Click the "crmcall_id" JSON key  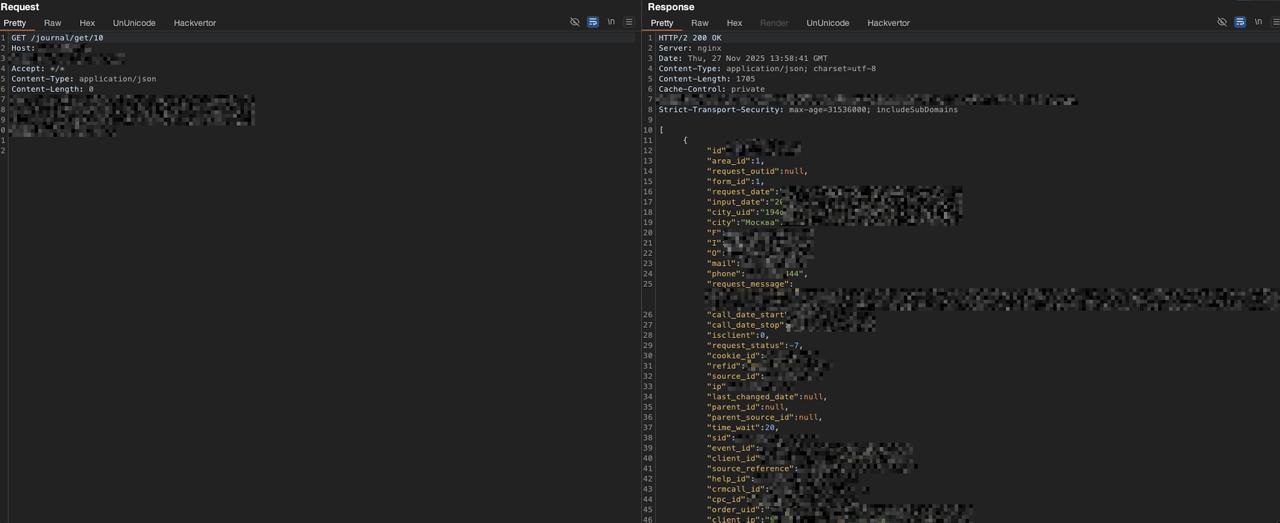pos(737,489)
